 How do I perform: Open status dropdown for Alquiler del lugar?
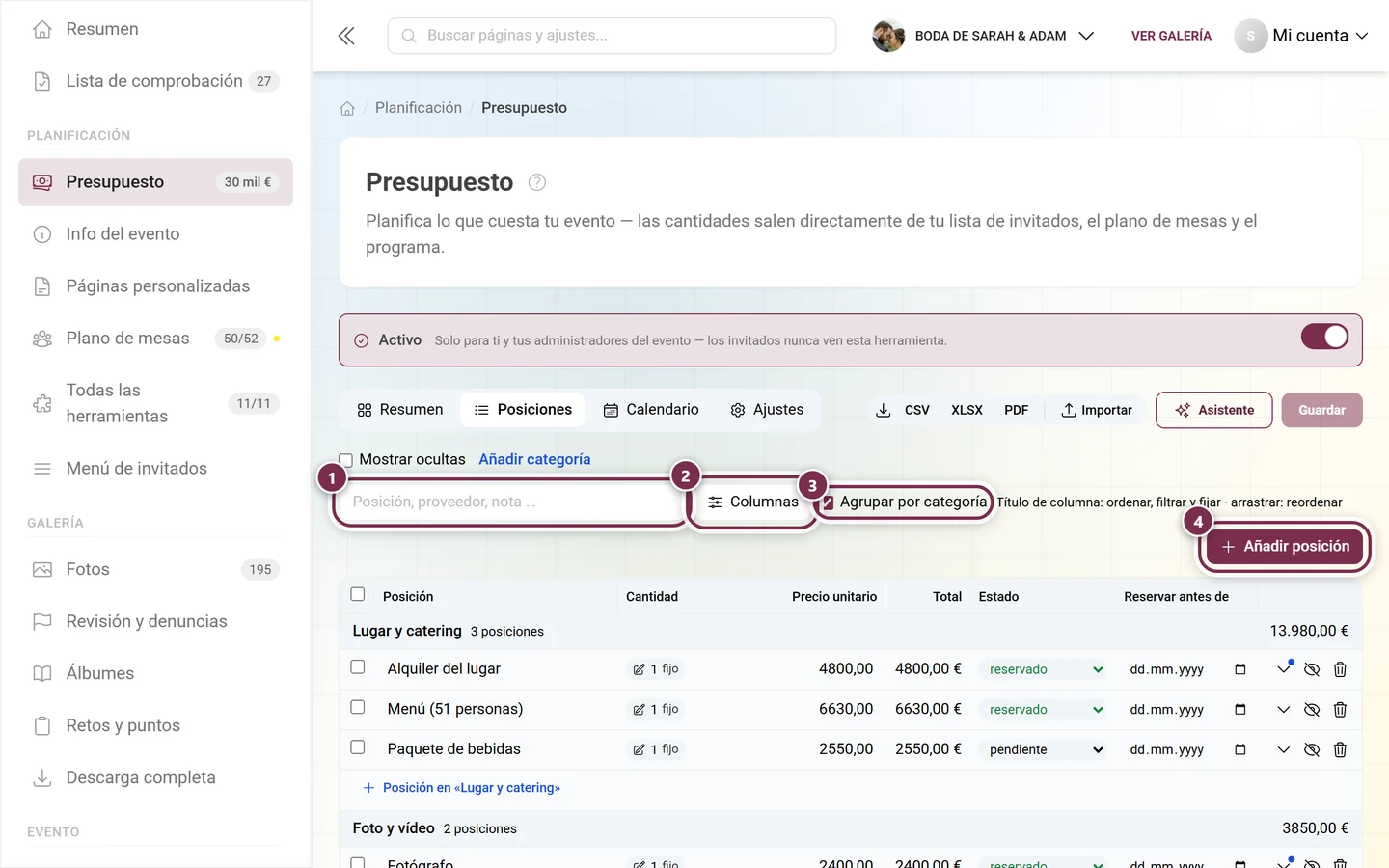1045,669
